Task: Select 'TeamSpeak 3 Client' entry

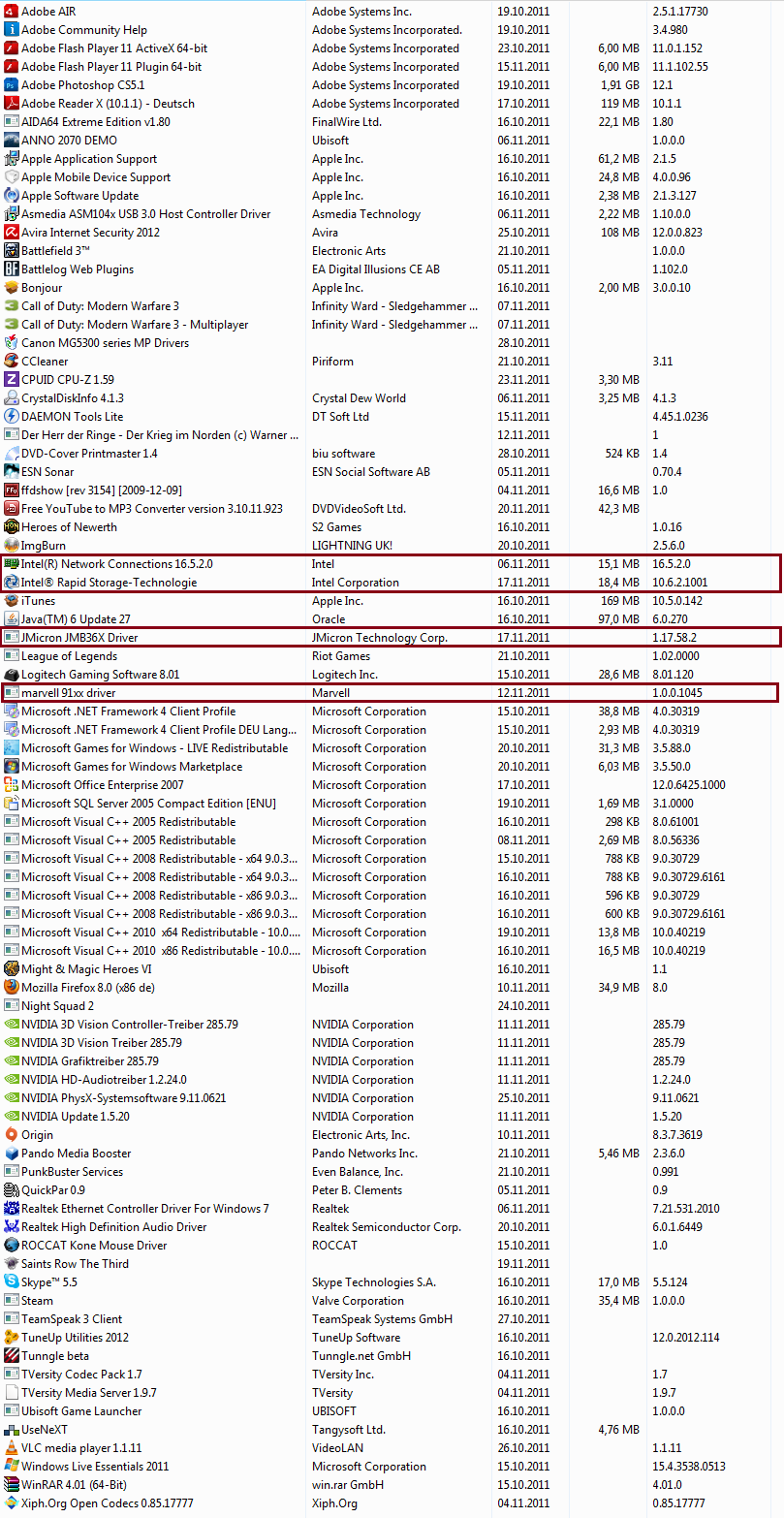Action: coord(72,1319)
